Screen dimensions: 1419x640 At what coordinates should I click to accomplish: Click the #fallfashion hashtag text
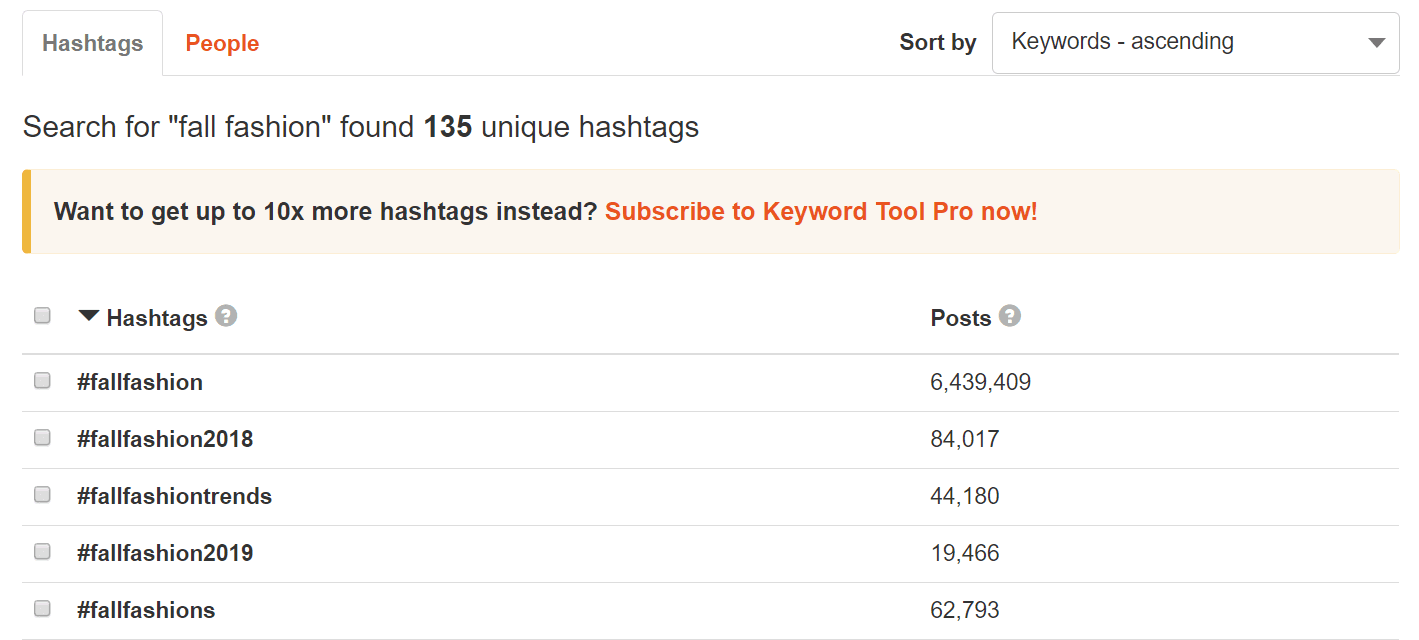pos(140,382)
